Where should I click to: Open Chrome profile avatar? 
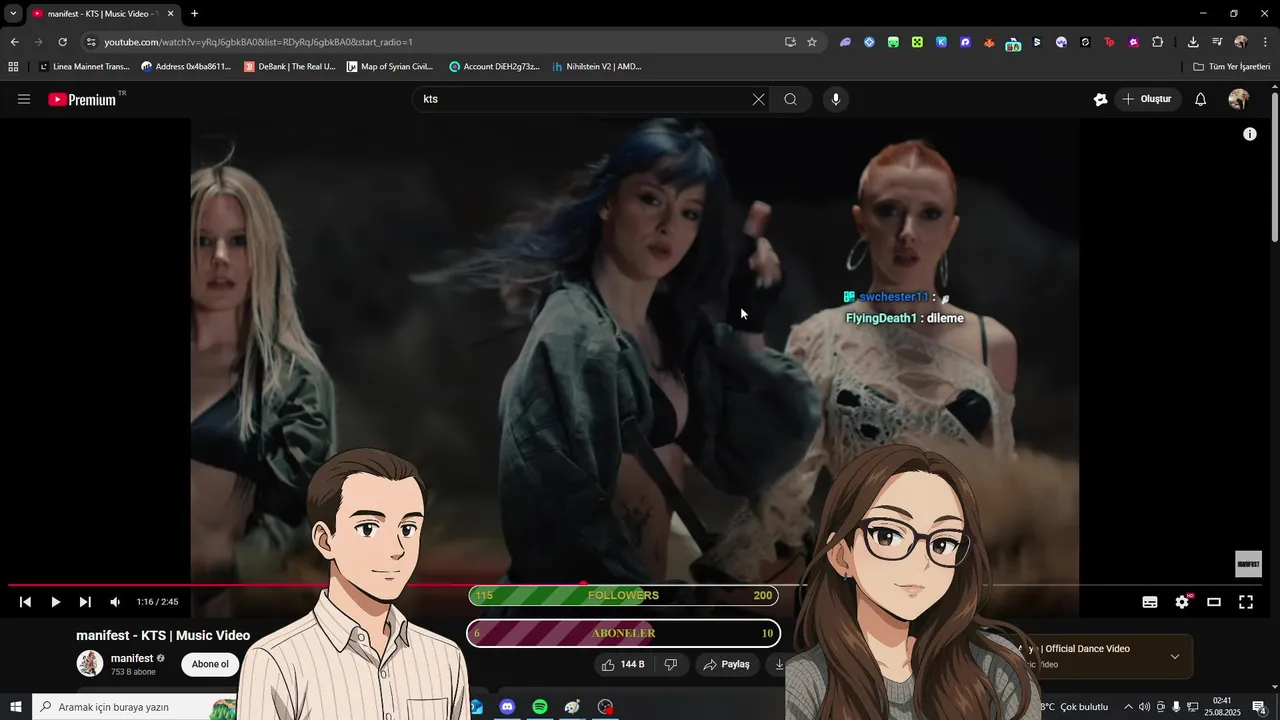pyautogui.click(x=1241, y=42)
